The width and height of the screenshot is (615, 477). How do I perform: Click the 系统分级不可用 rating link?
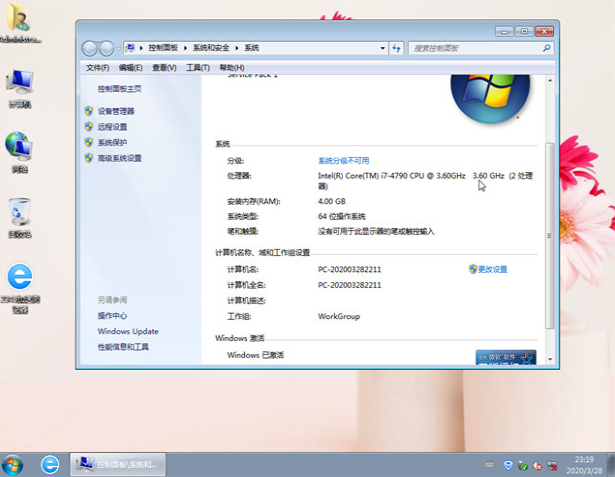pyautogui.click(x=344, y=161)
